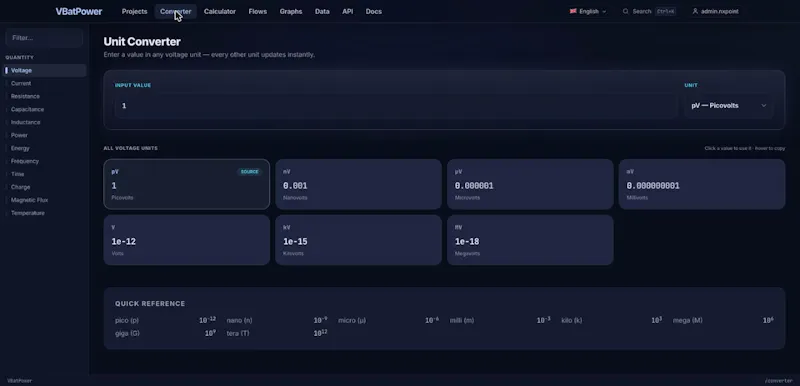Switch to the Graphs page
Screen dimensions: 800x386
[x=291, y=11]
